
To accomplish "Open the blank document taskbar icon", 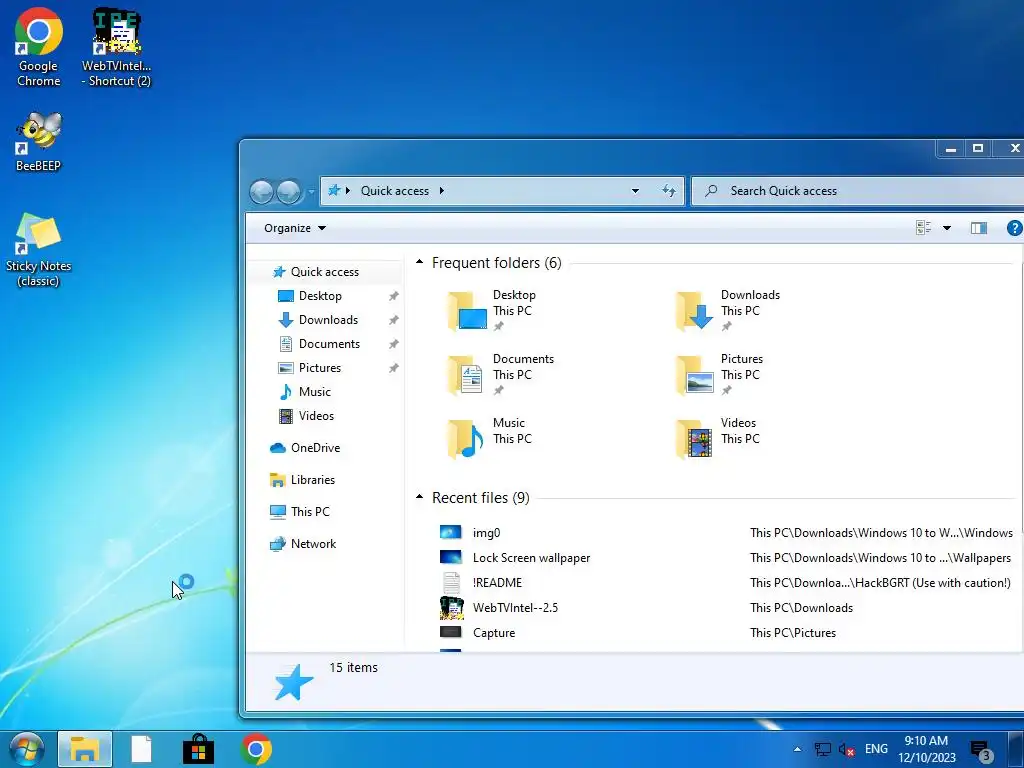I will (141, 749).
